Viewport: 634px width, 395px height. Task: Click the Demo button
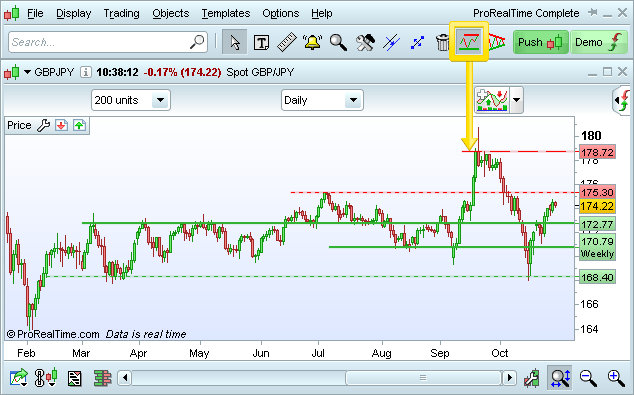pos(599,42)
